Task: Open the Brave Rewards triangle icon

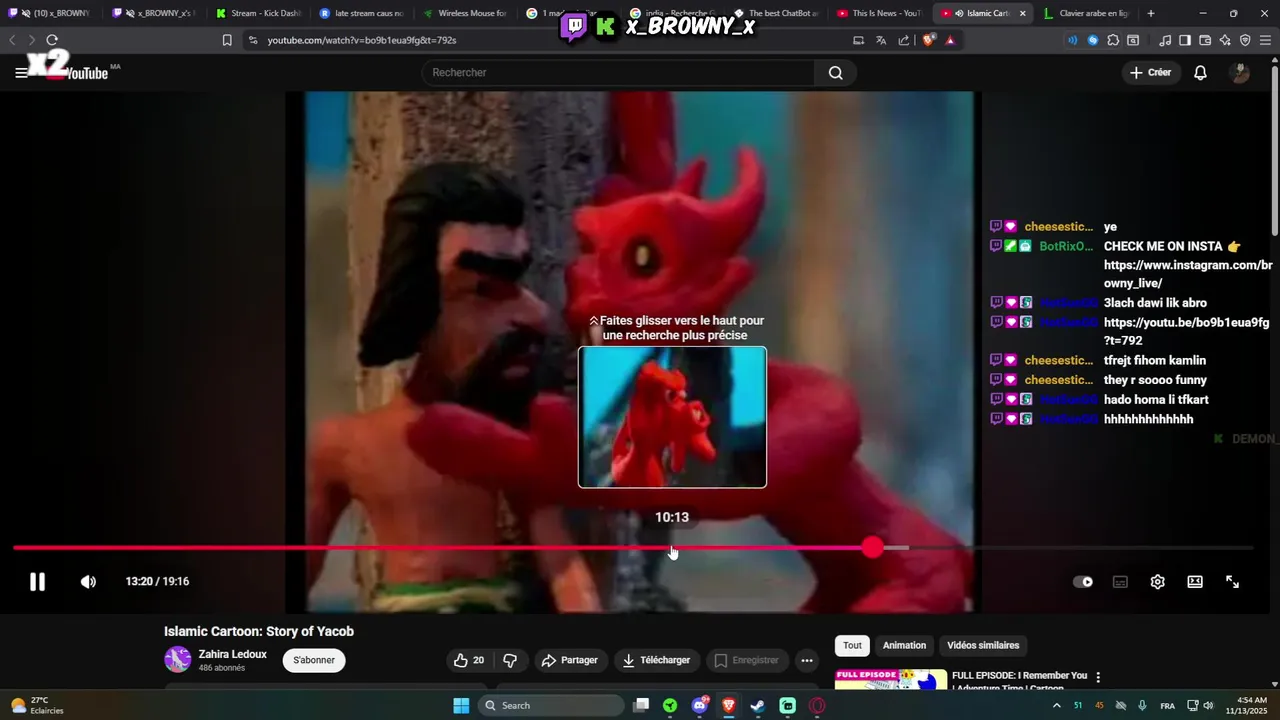Action: [950, 40]
